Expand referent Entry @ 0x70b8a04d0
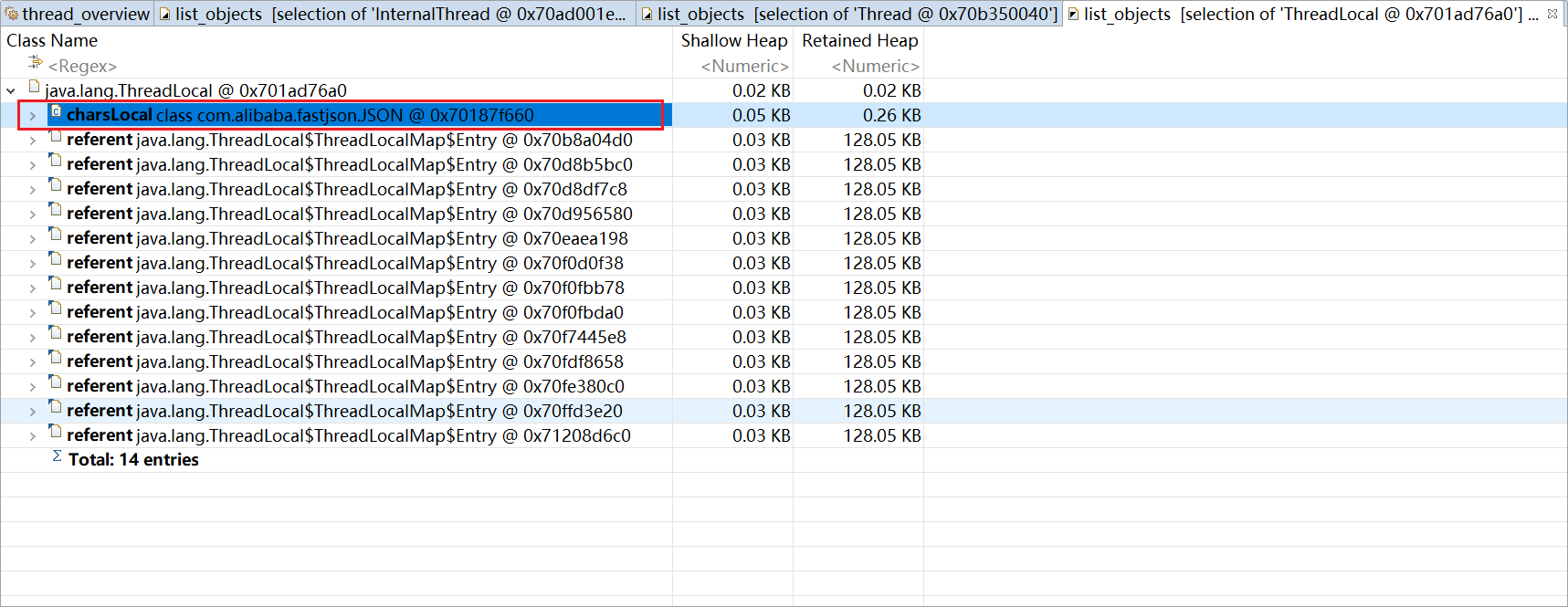 (33, 141)
